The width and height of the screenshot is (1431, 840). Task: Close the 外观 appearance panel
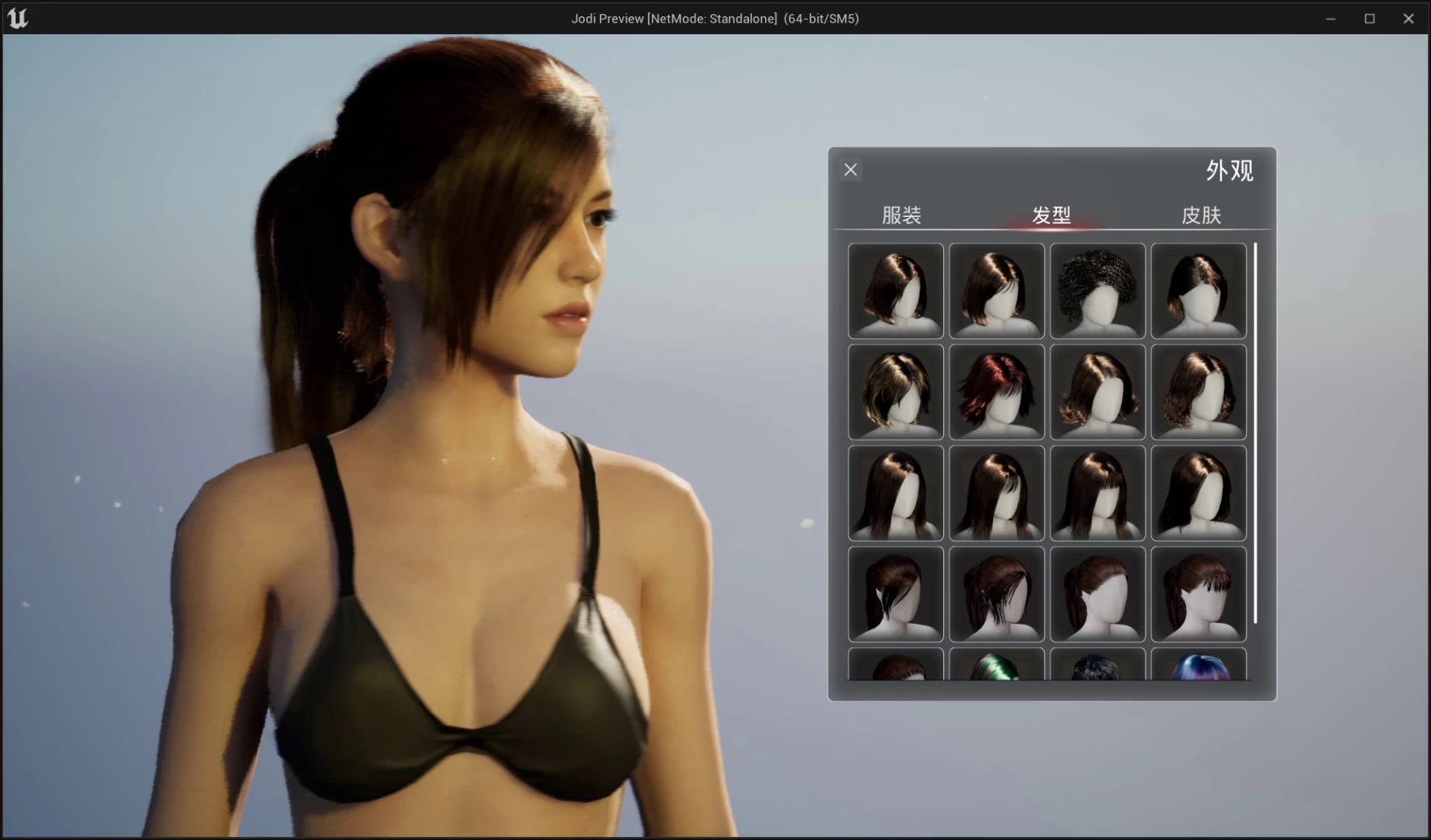coord(851,170)
